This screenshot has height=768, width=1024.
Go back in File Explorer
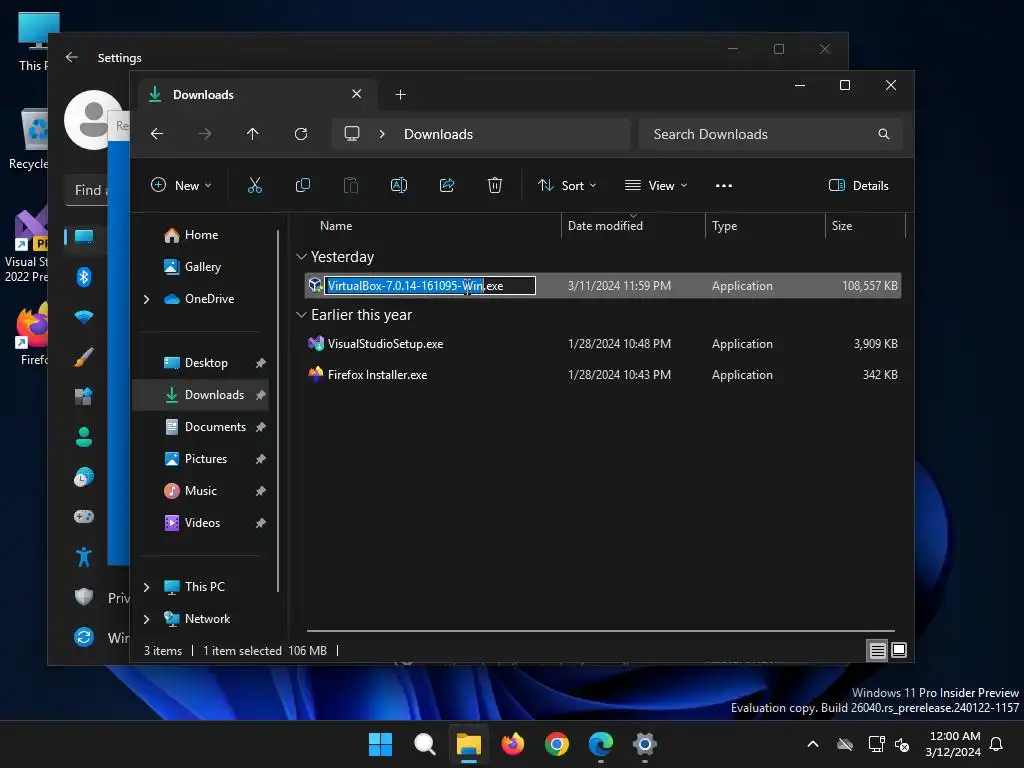[x=157, y=134]
